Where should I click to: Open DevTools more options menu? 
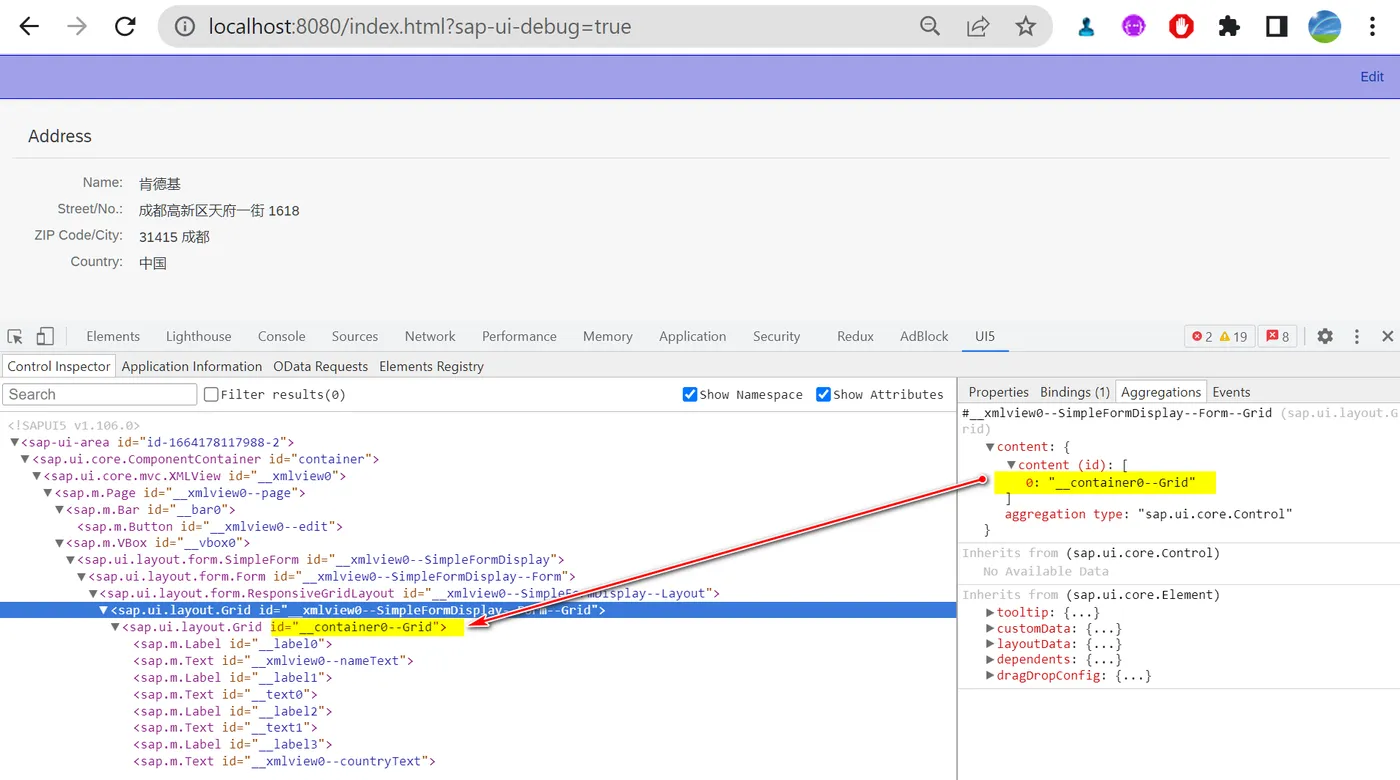click(1357, 336)
